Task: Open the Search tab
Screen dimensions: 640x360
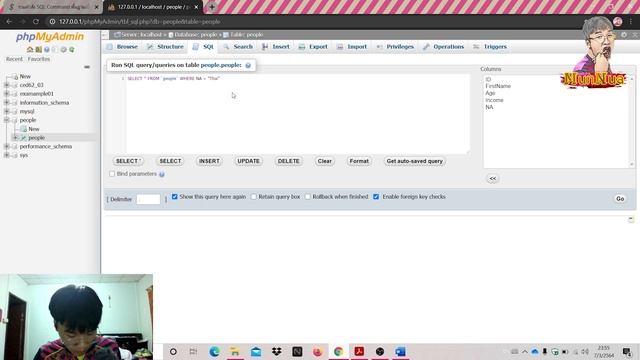Action: 238,47
